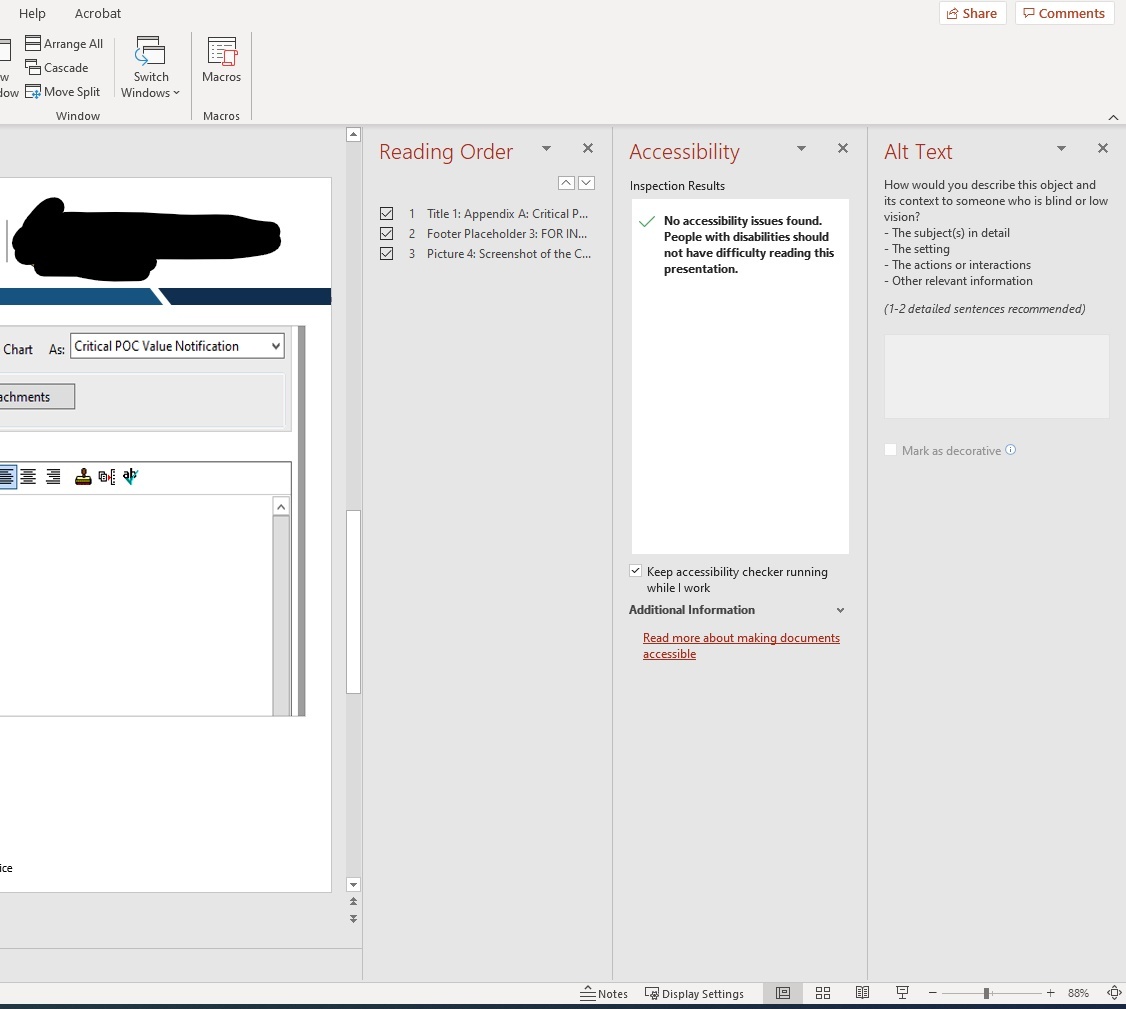1126x1009 pixels.
Task: Move item down in Reading Order
Action: tap(586, 183)
